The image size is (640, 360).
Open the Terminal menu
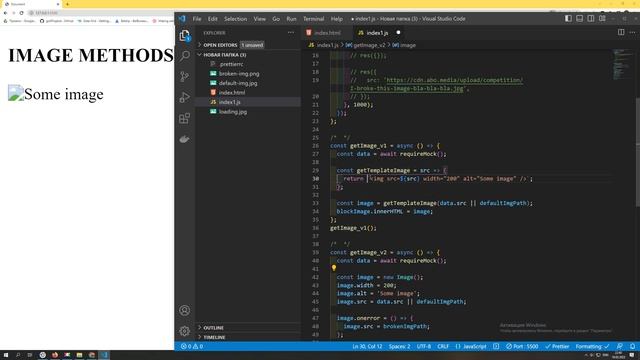313,19
